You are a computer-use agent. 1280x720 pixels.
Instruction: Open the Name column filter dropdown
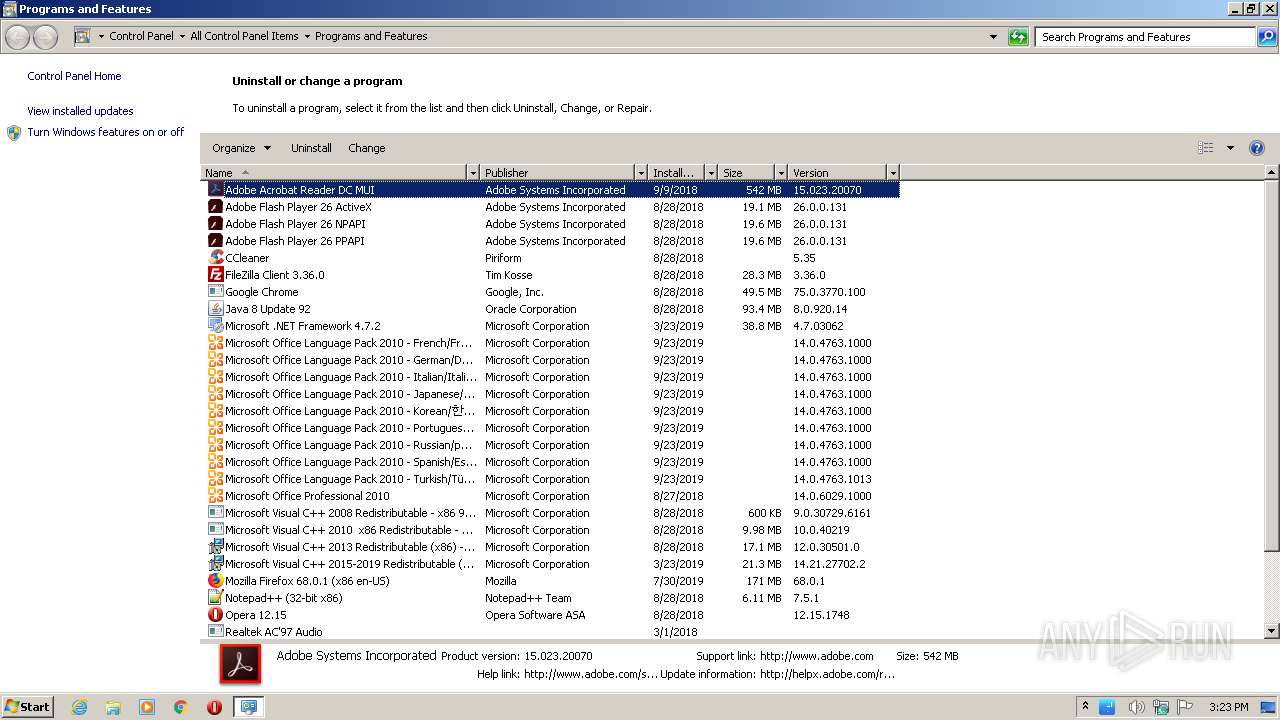pos(473,173)
